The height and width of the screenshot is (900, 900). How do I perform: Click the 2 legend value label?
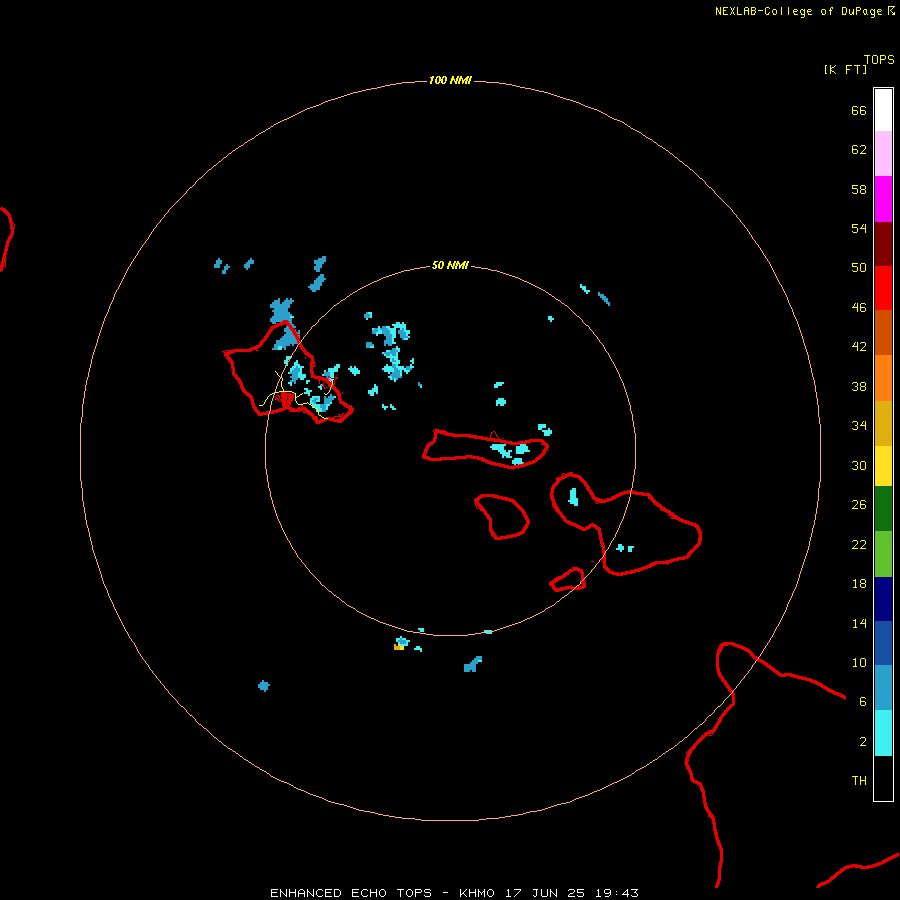pyautogui.click(x=863, y=742)
